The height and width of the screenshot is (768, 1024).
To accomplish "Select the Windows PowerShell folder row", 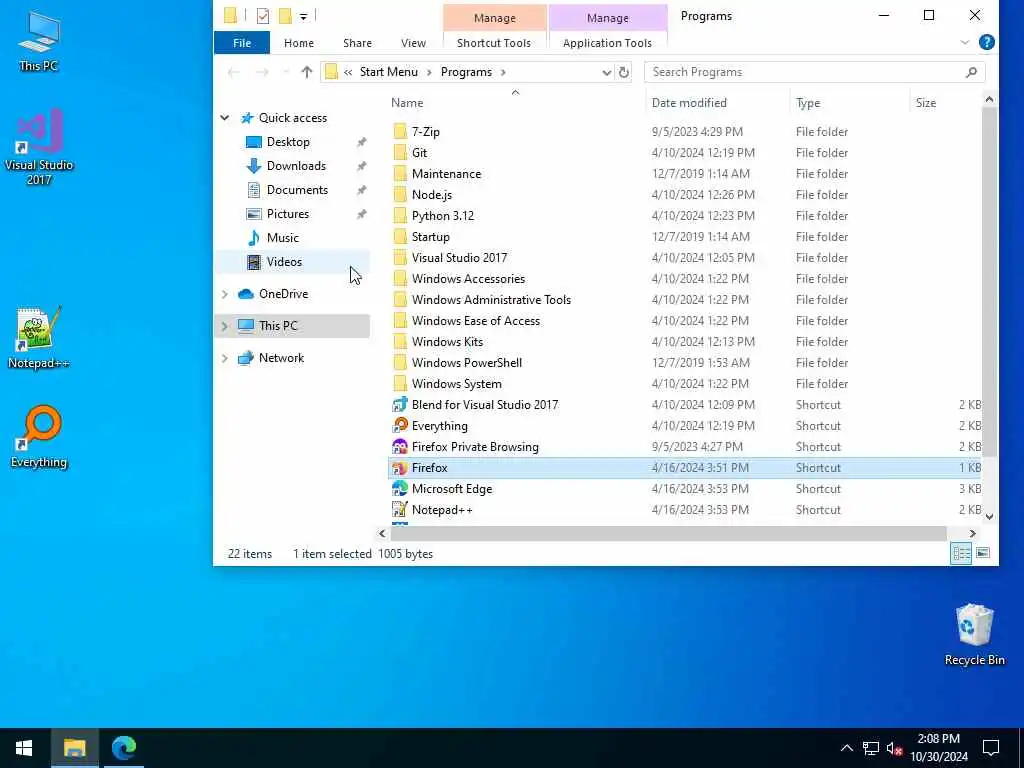I will click(686, 362).
